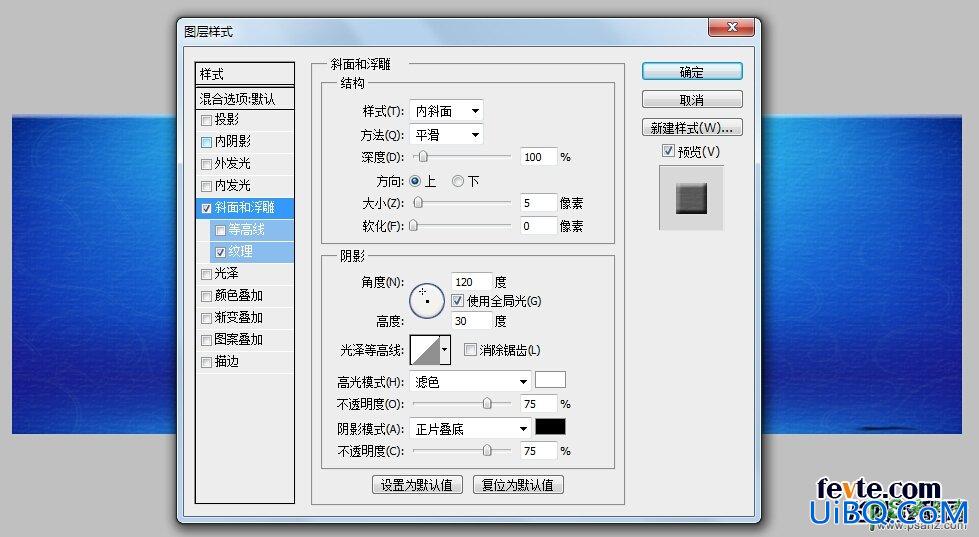Click the angle dial control
This screenshot has height=537, width=979.
tap(426, 300)
